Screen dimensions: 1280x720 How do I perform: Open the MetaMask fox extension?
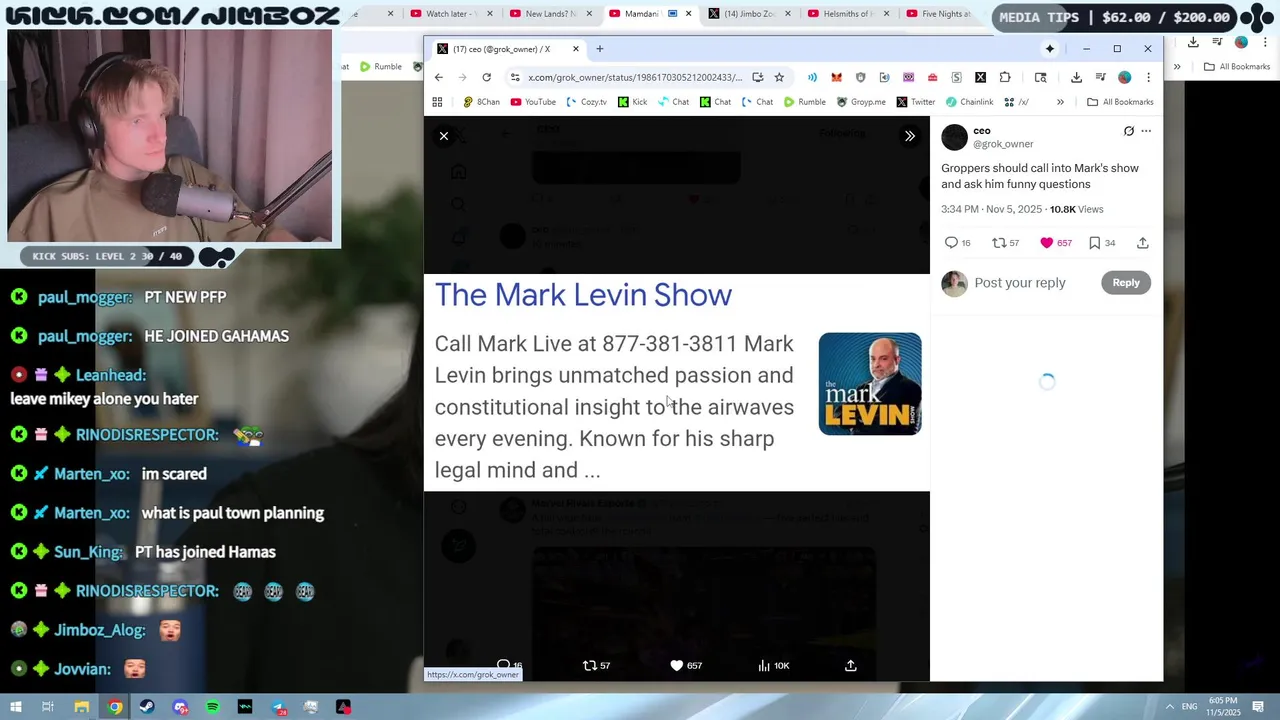[x=836, y=77]
